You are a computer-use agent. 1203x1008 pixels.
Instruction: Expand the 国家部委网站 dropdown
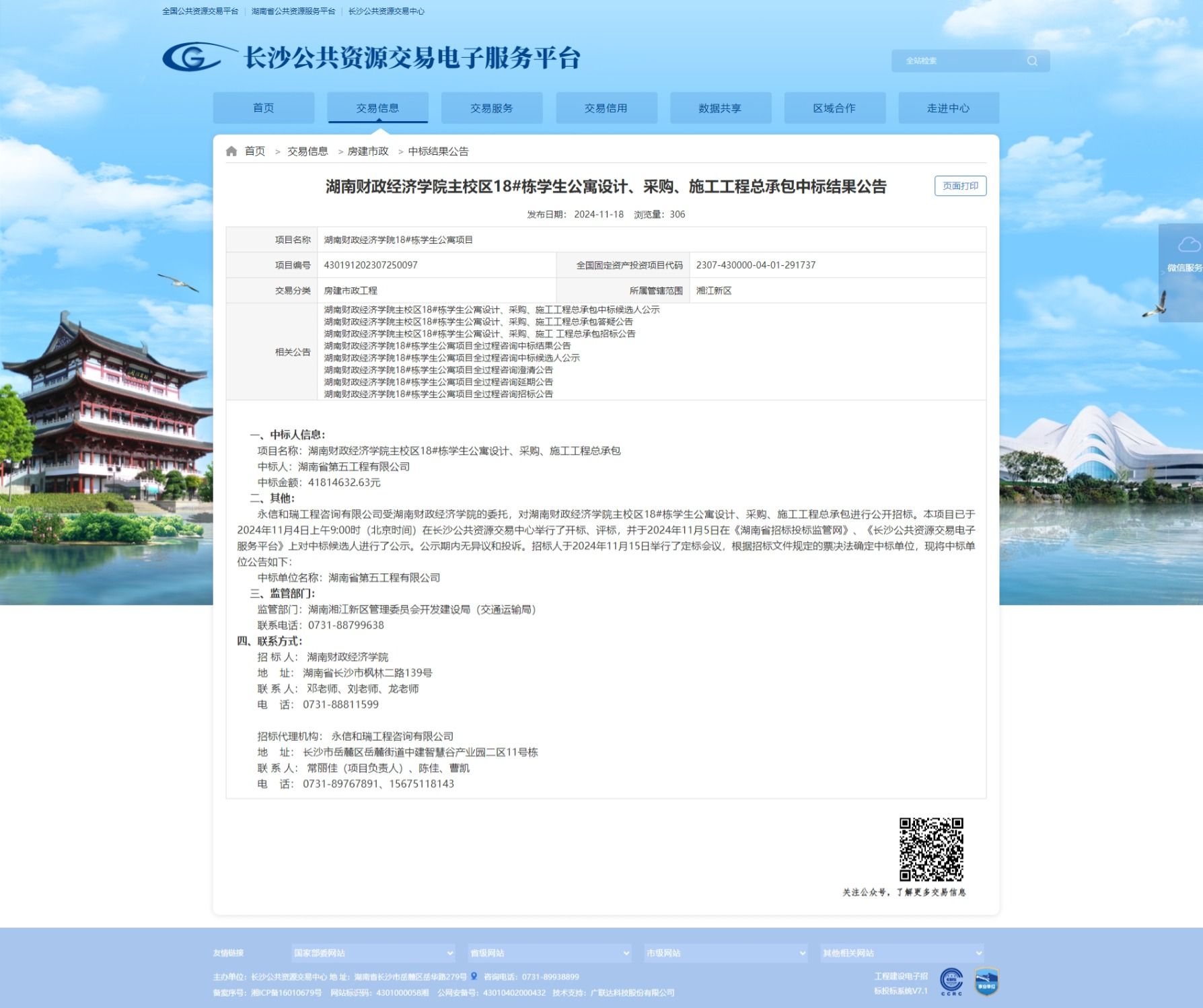373,953
